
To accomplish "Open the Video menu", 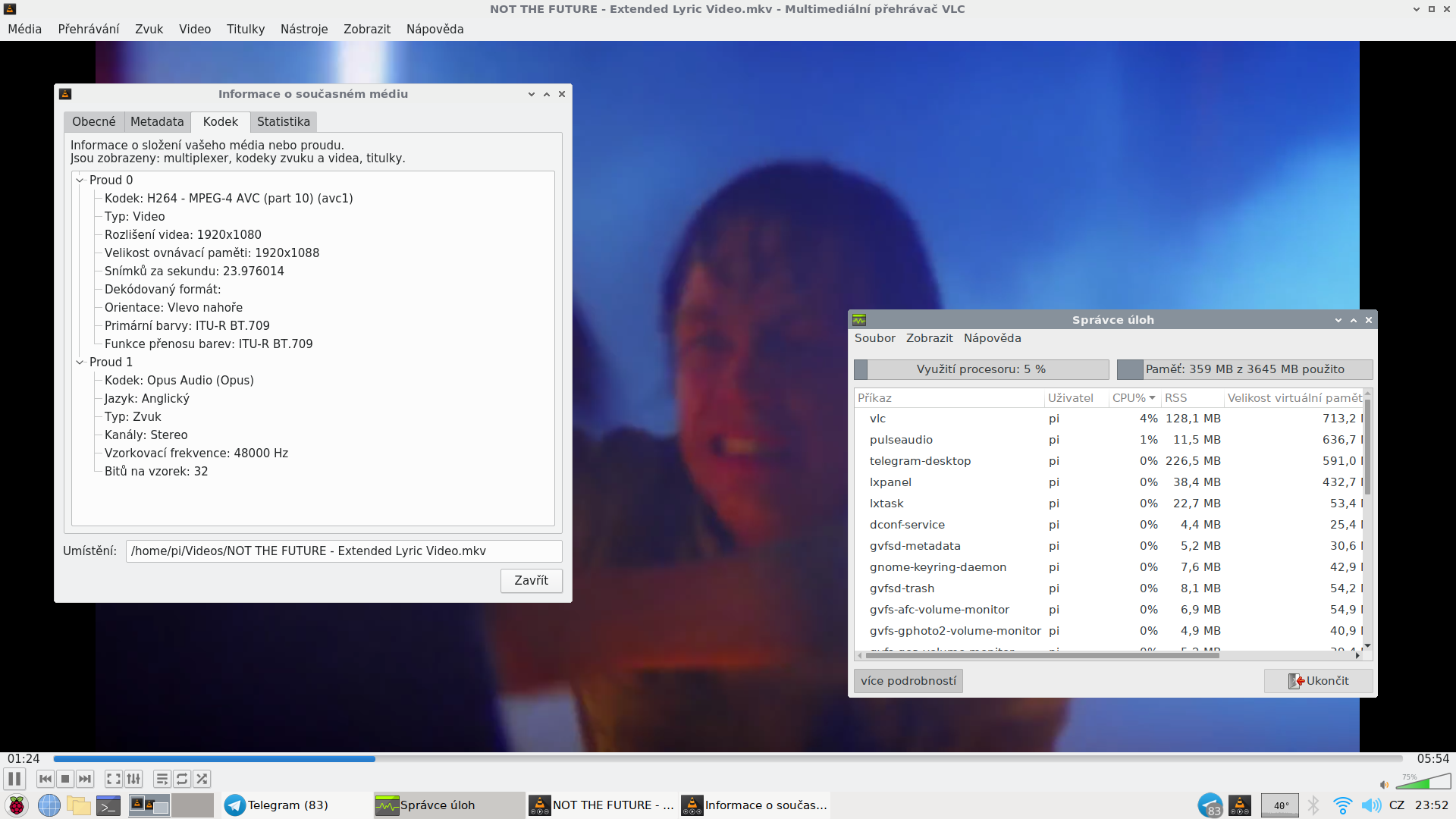I will 195,29.
